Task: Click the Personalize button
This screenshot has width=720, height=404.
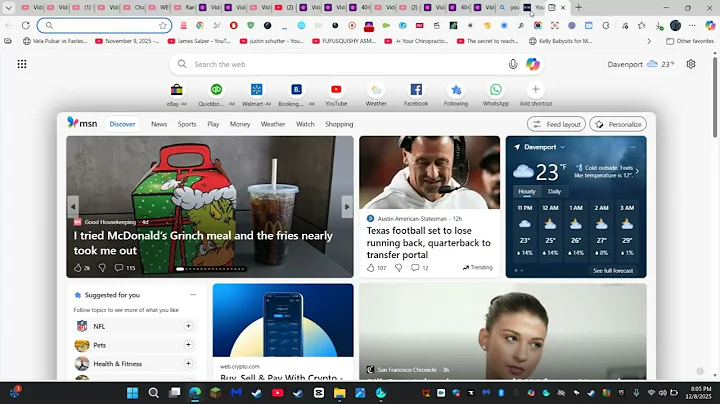Action: (618, 124)
